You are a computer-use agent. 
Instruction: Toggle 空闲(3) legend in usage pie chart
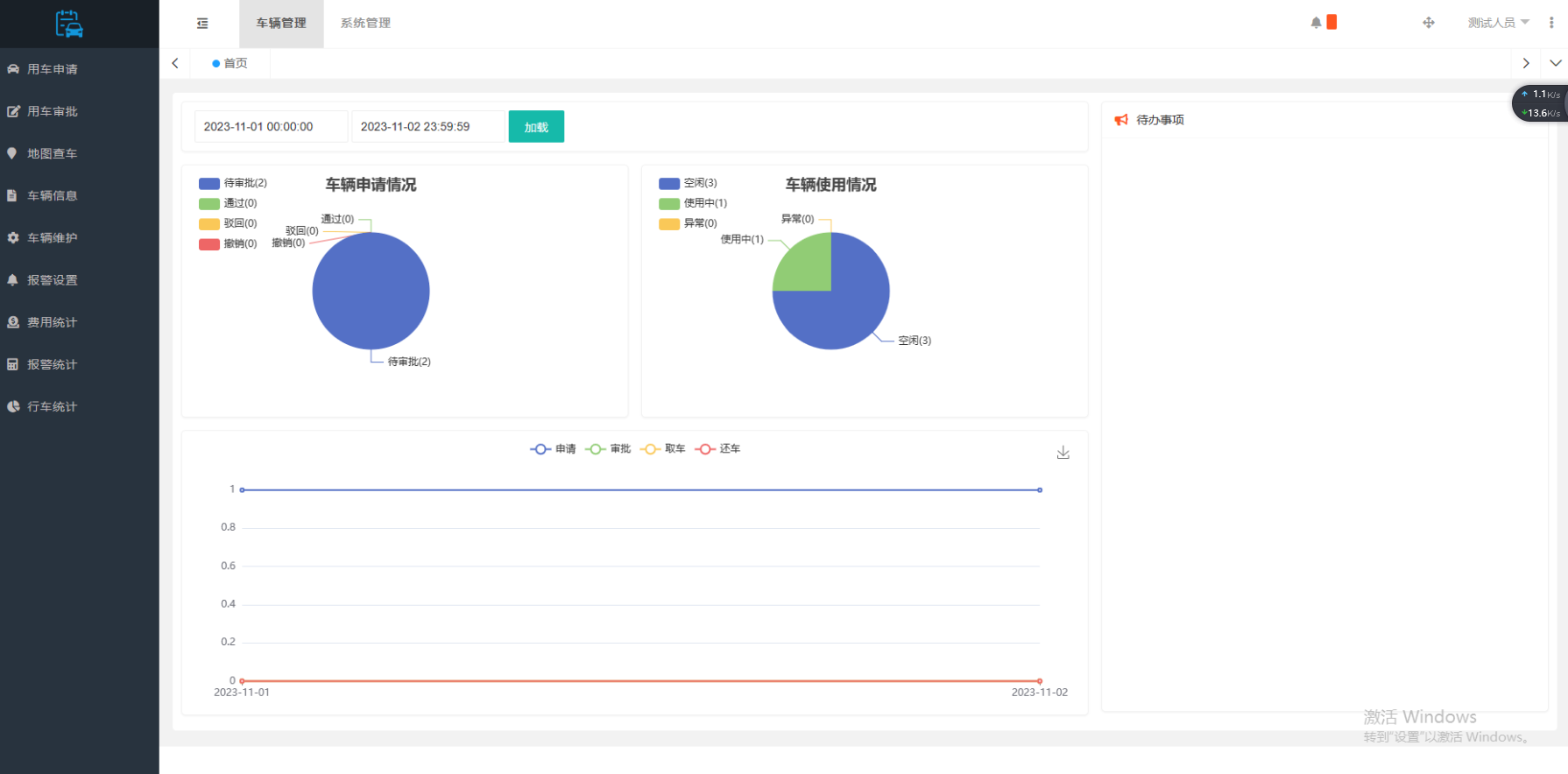click(x=688, y=183)
